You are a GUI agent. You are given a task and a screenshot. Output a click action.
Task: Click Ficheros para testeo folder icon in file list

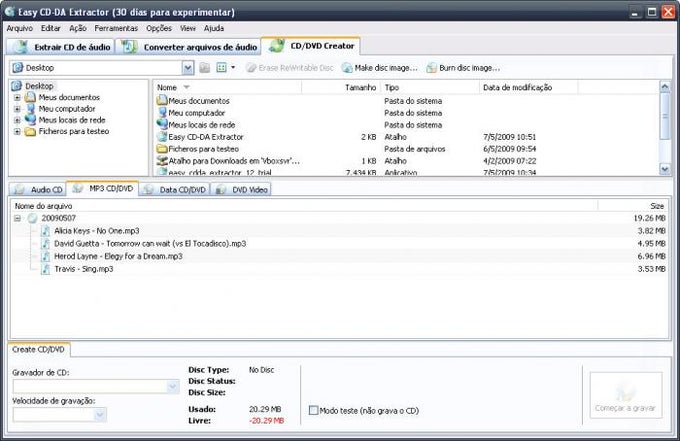[162, 149]
